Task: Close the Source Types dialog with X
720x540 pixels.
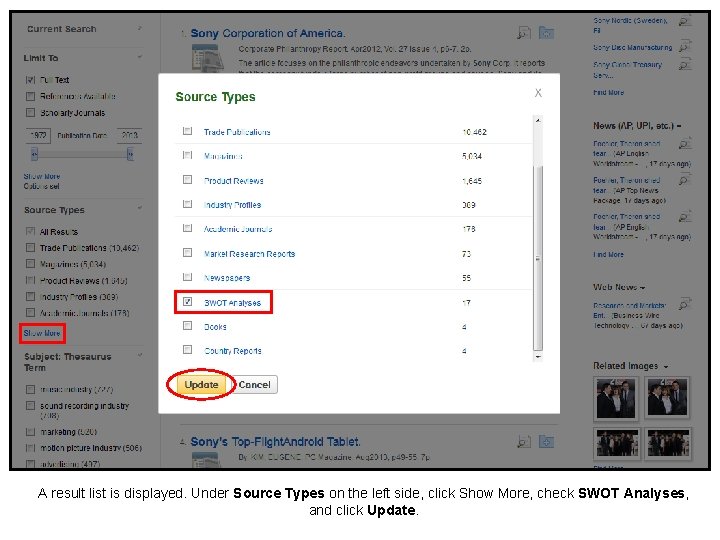Action: pos(538,93)
